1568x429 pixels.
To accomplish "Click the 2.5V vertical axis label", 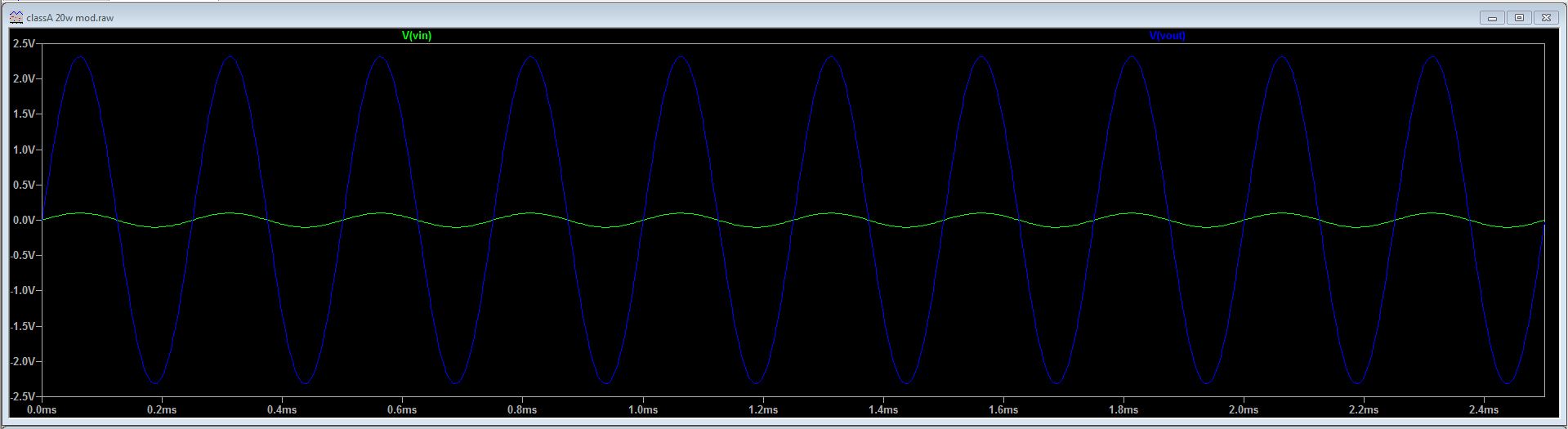I will point(24,43).
